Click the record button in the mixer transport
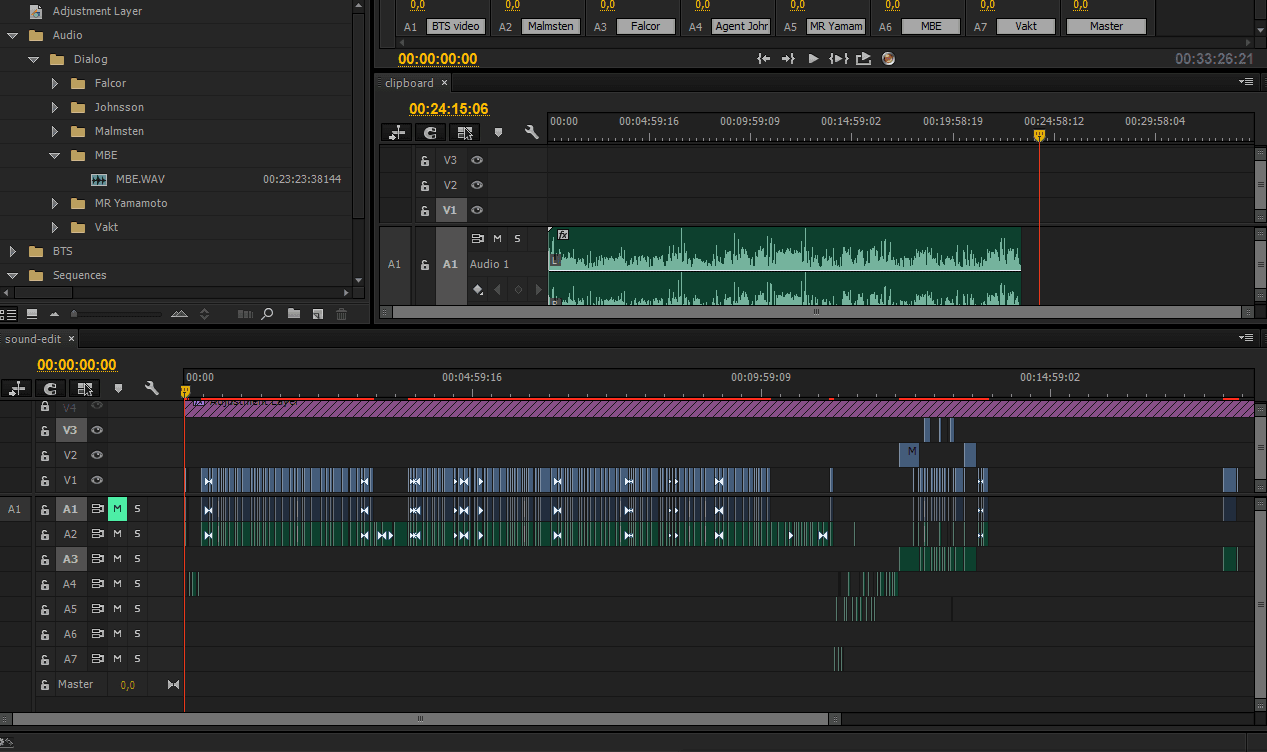This screenshot has height=752, width=1267. coord(888,59)
